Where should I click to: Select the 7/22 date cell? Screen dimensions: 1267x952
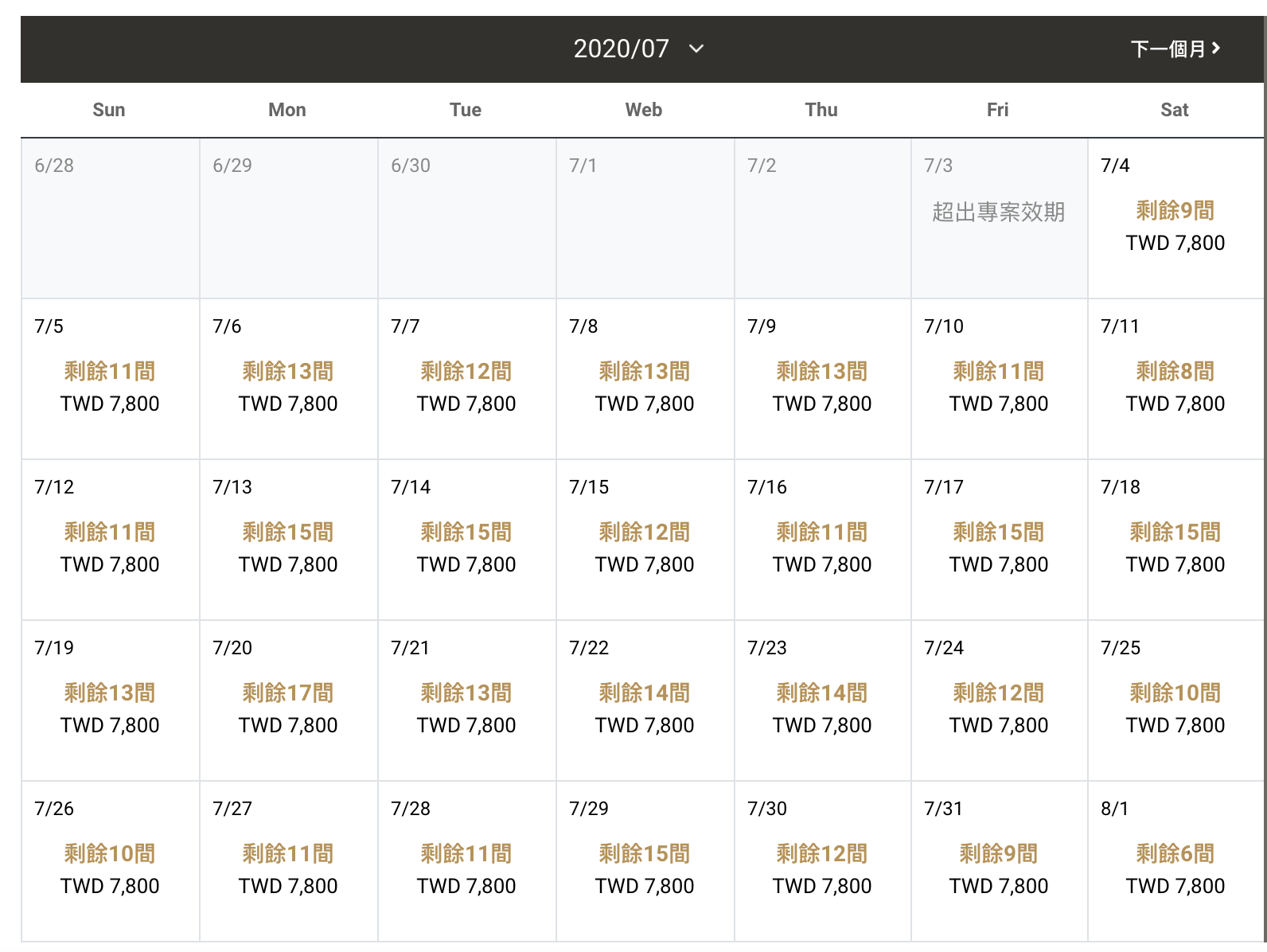point(645,701)
